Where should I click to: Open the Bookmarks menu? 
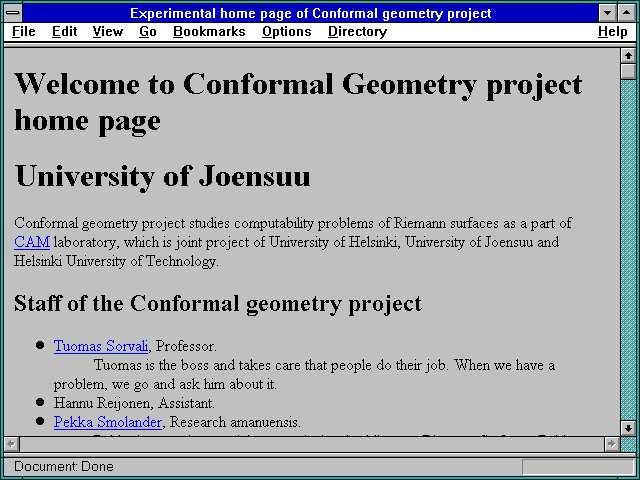coord(209,31)
